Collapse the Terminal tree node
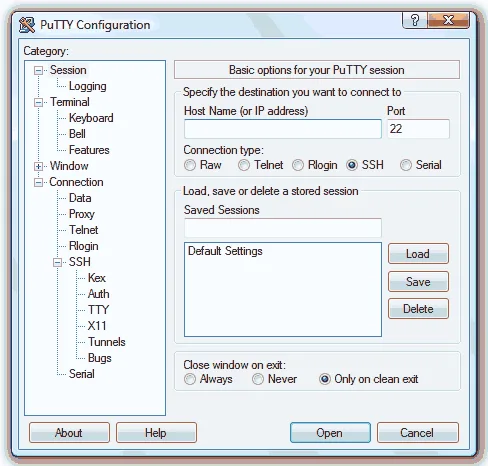 pyautogui.click(x=39, y=102)
